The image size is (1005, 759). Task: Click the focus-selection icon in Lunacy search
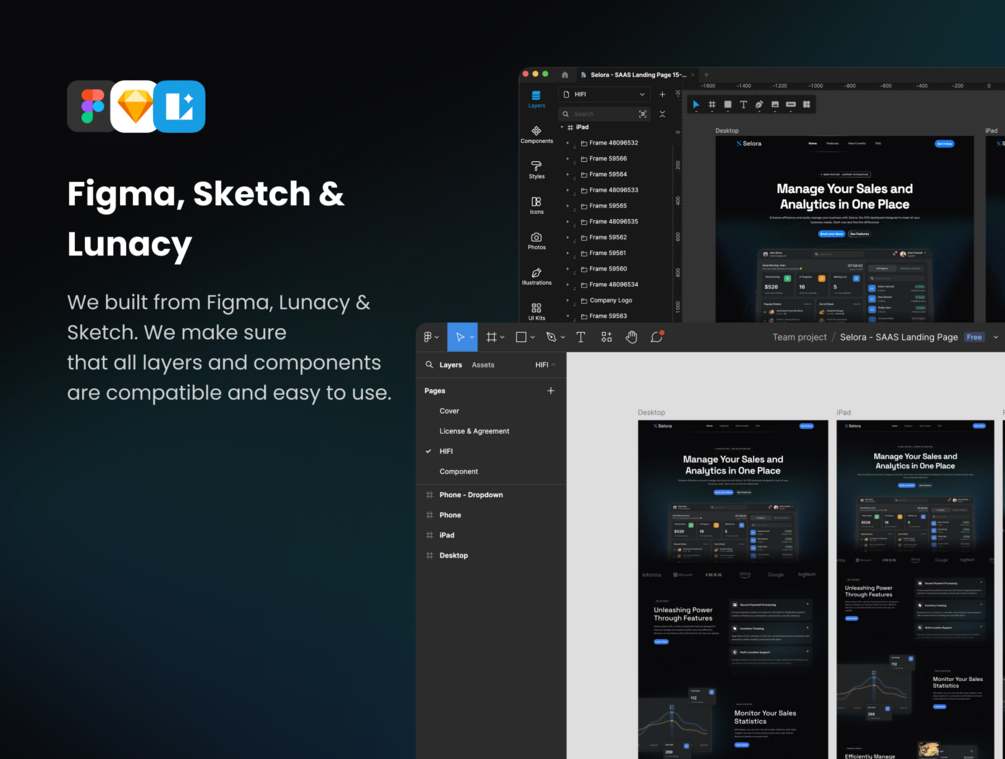tap(642, 114)
